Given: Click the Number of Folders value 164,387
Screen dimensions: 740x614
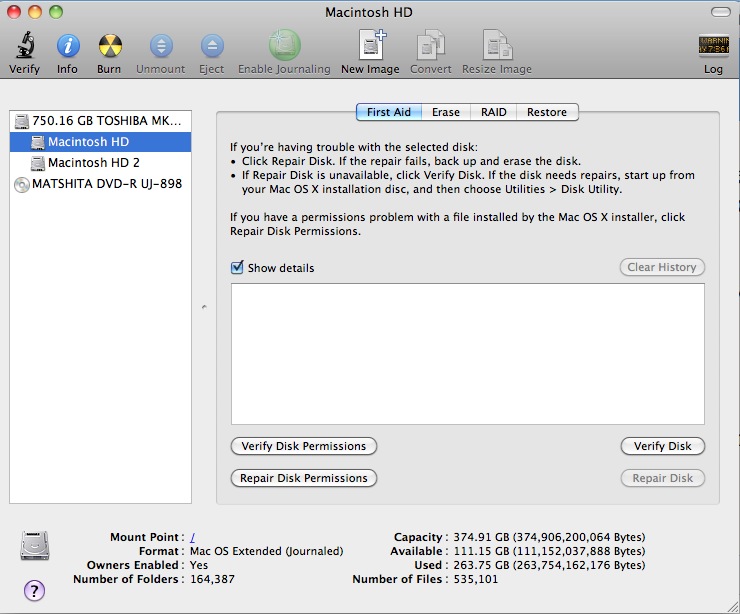Looking at the screenshot, I should (212, 579).
